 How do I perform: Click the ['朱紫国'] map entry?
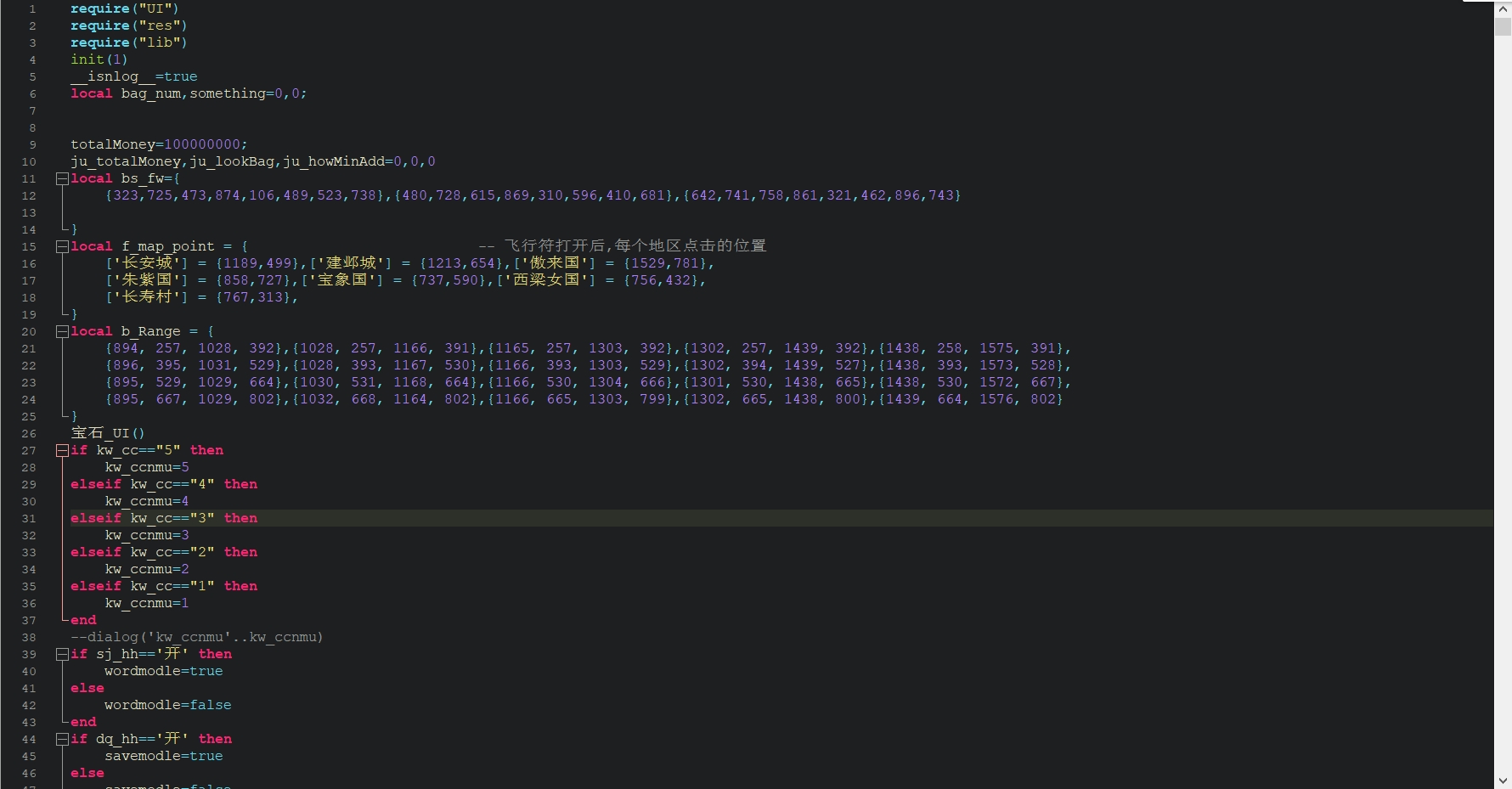[x=198, y=280]
